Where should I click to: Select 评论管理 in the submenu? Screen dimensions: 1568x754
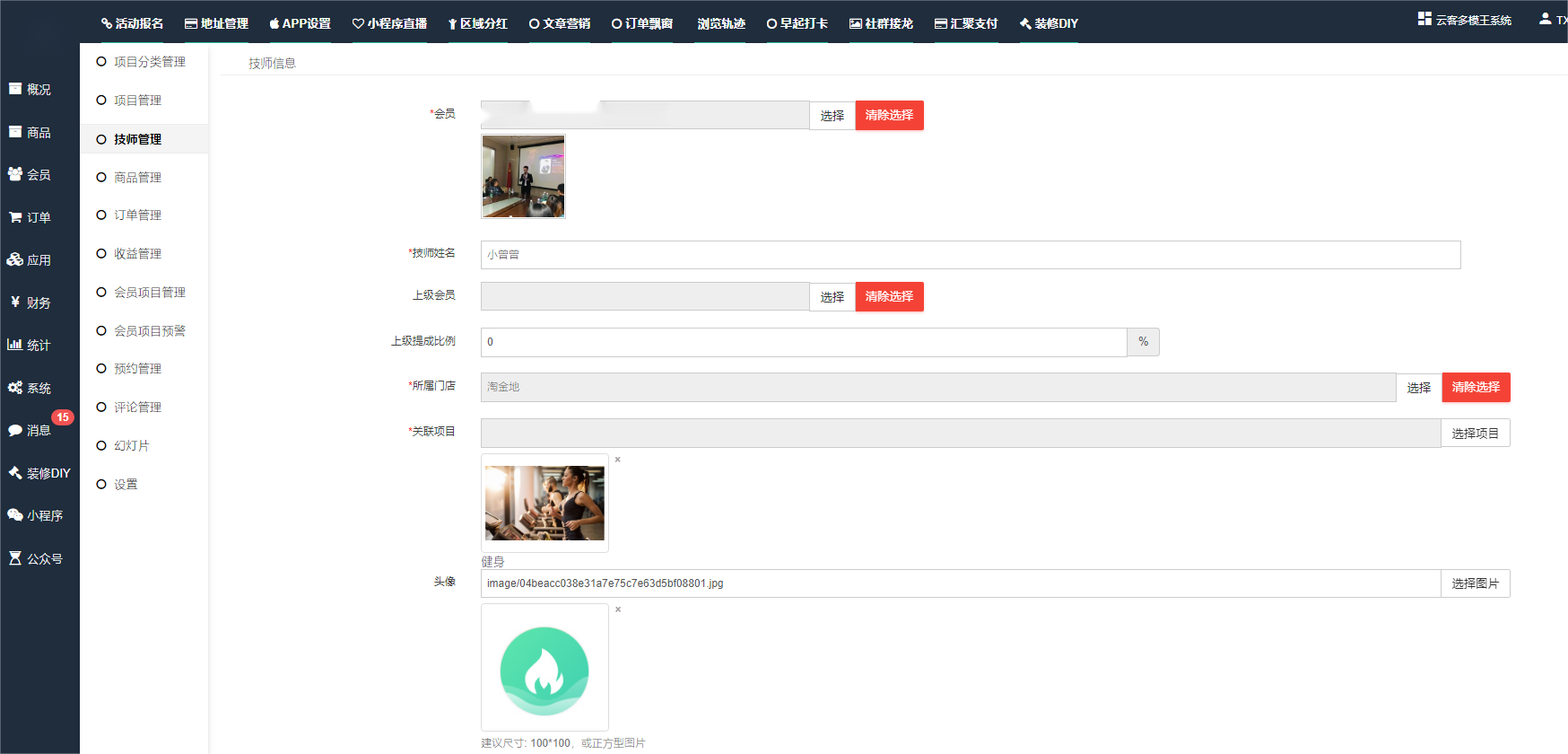(137, 408)
